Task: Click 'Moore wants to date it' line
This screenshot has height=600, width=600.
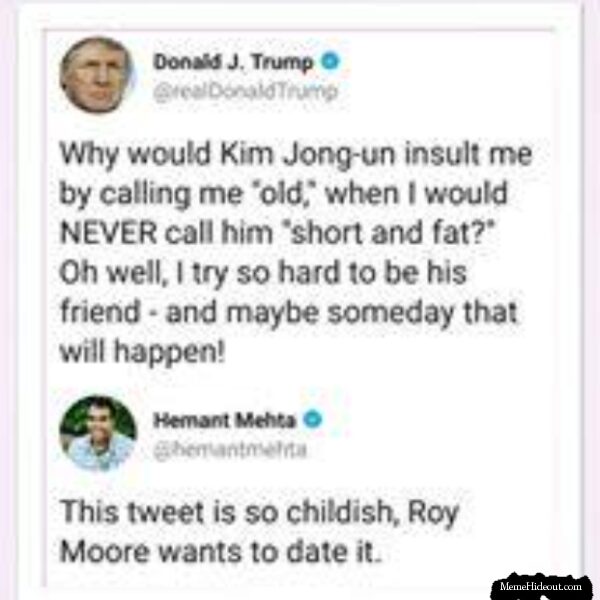Action: (x=221, y=552)
